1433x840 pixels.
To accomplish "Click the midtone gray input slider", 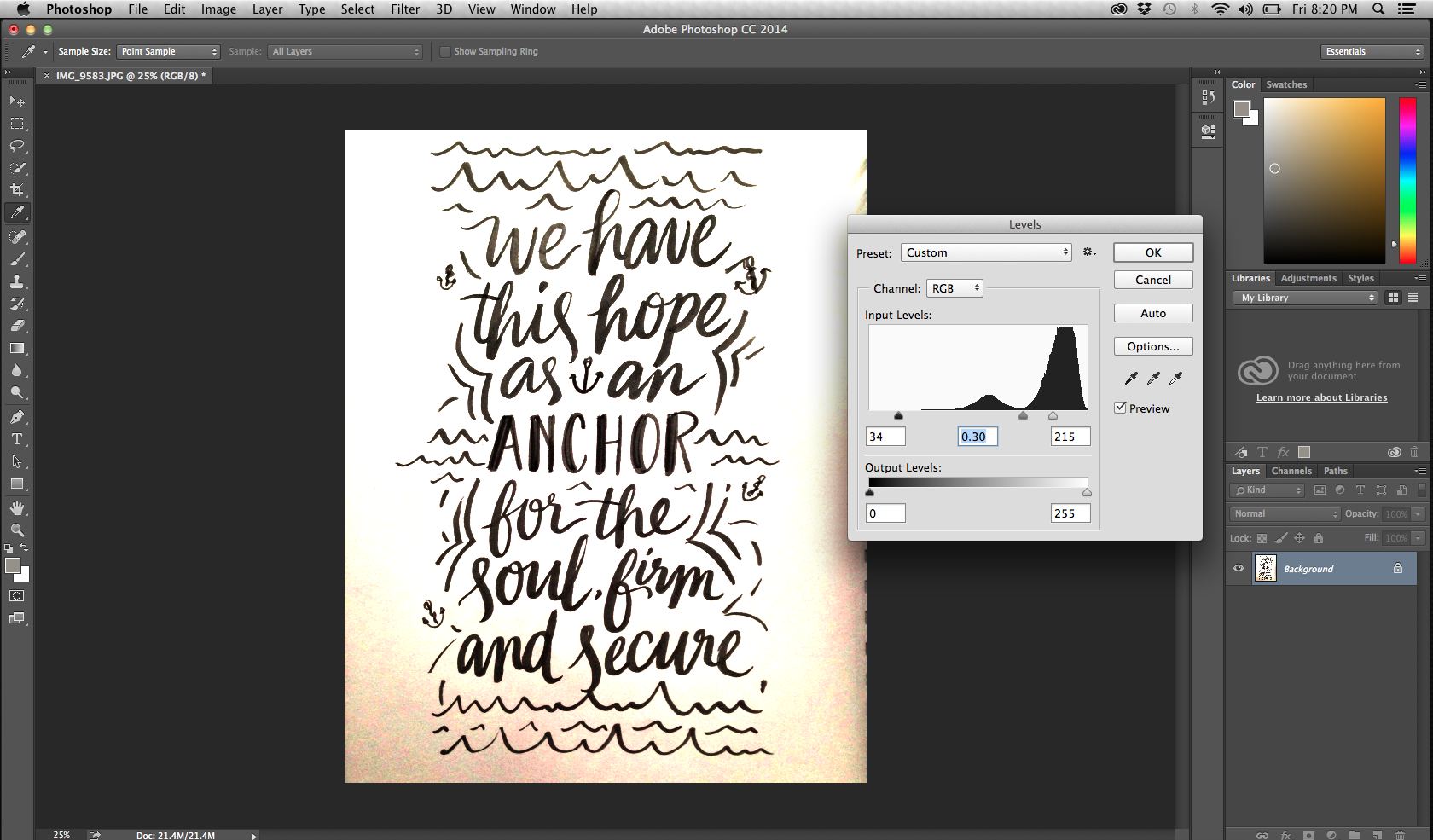I will pos(1023,416).
